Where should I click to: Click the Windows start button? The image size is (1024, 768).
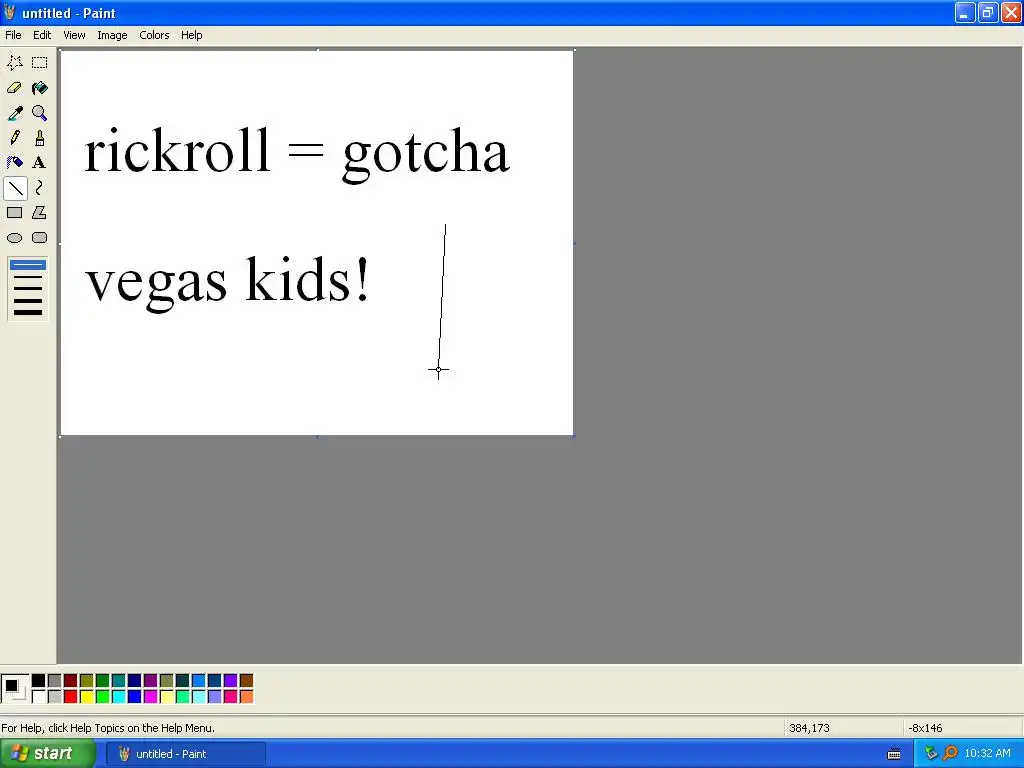(47, 754)
